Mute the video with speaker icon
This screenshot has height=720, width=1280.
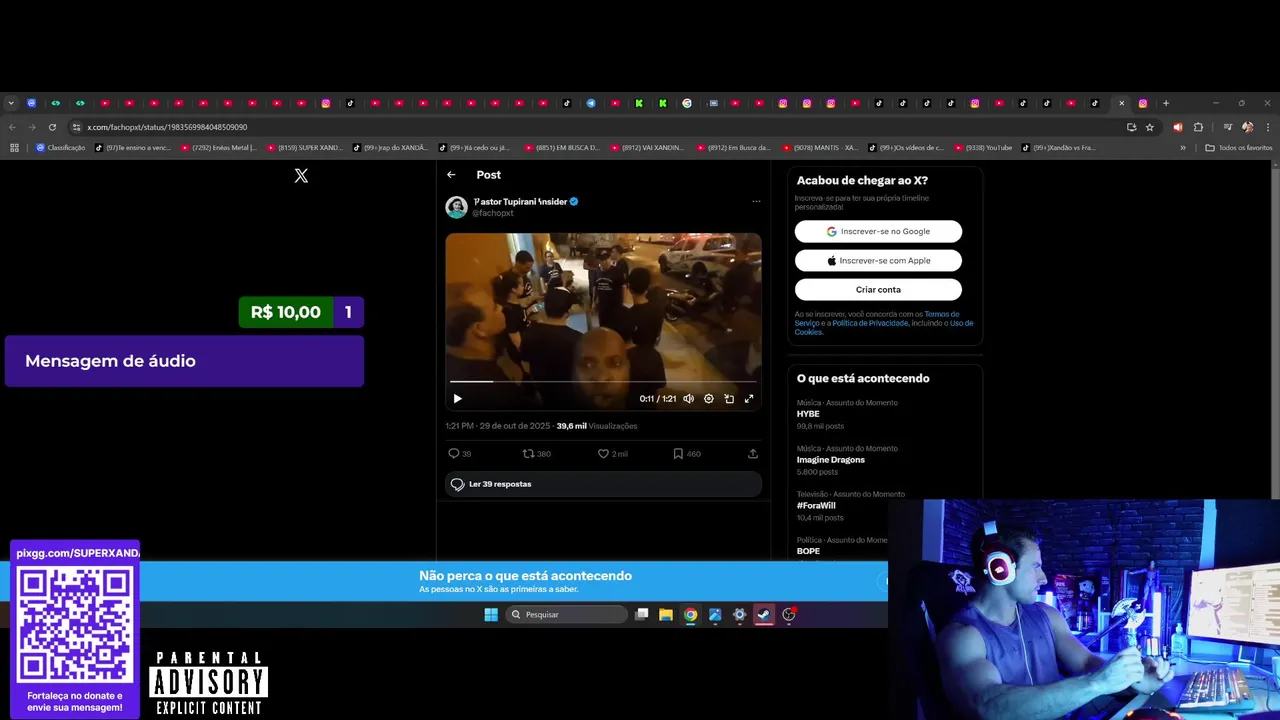tap(688, 398)
